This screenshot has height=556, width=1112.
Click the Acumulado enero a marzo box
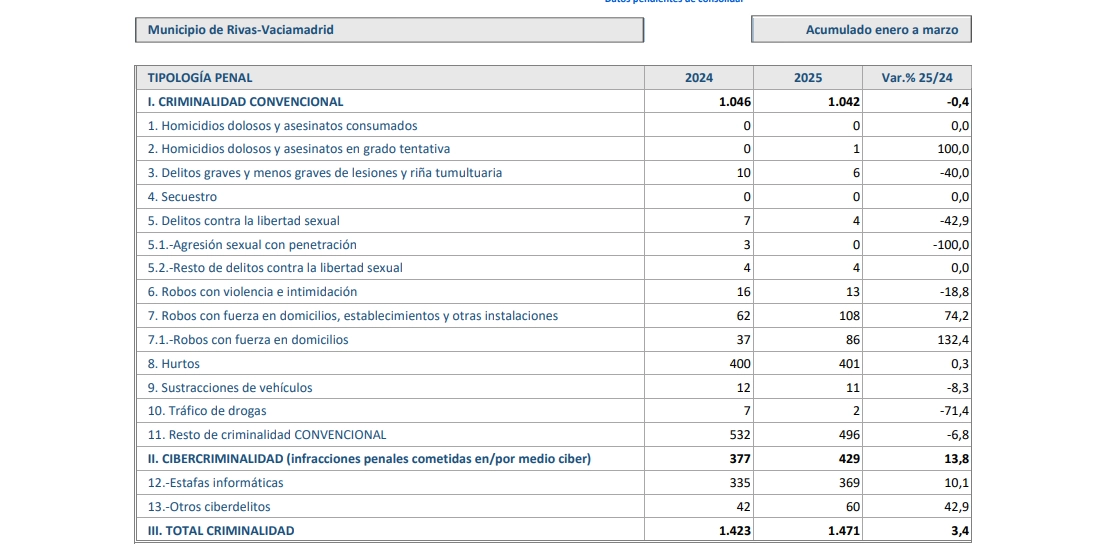(861, 30)
